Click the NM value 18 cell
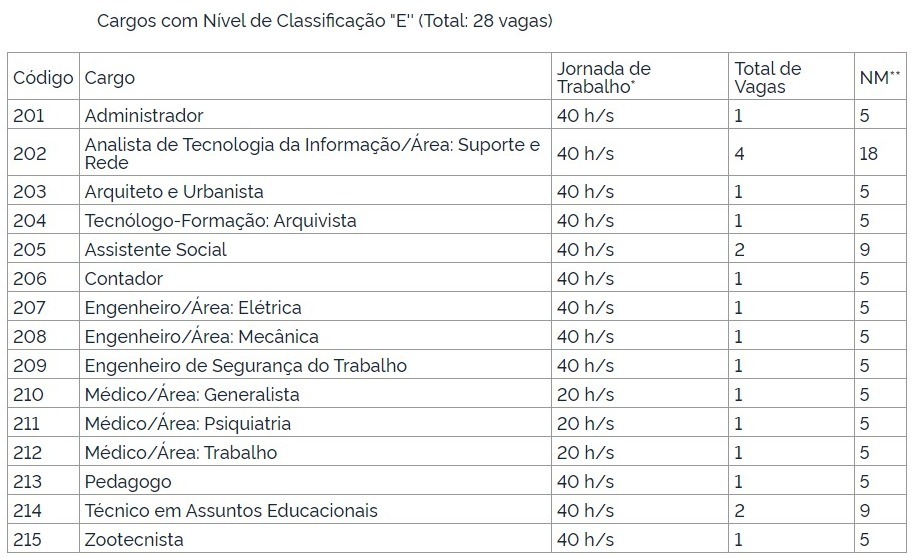This screenshot has width=911, height=558. click(868, 153)
